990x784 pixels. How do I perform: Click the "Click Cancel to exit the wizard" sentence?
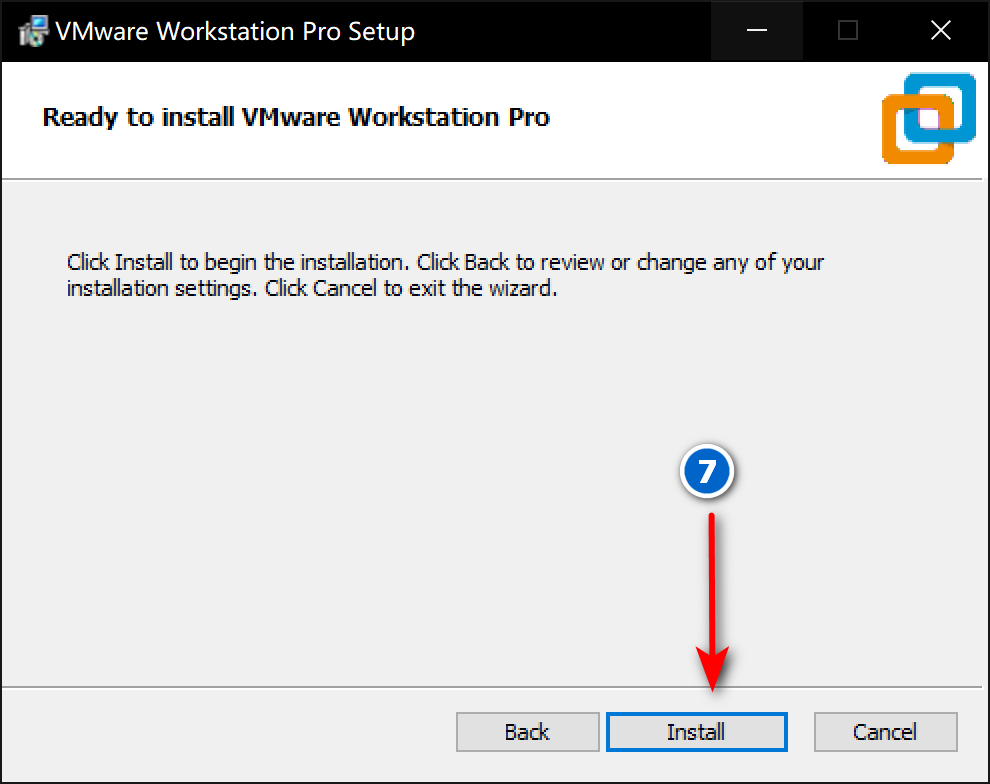pos(436,290)
